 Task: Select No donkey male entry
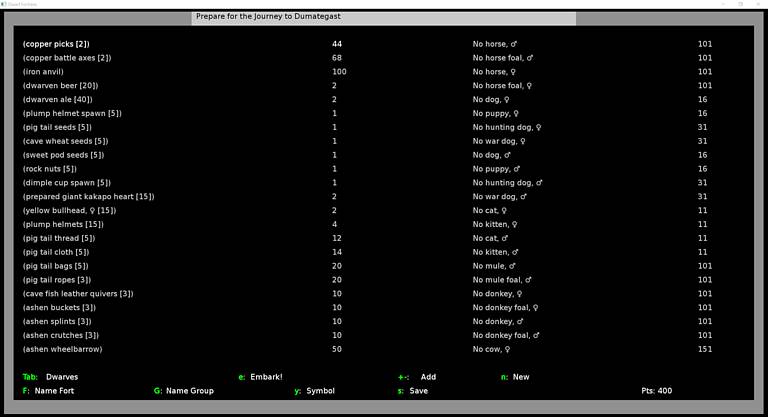coord(498,321)
